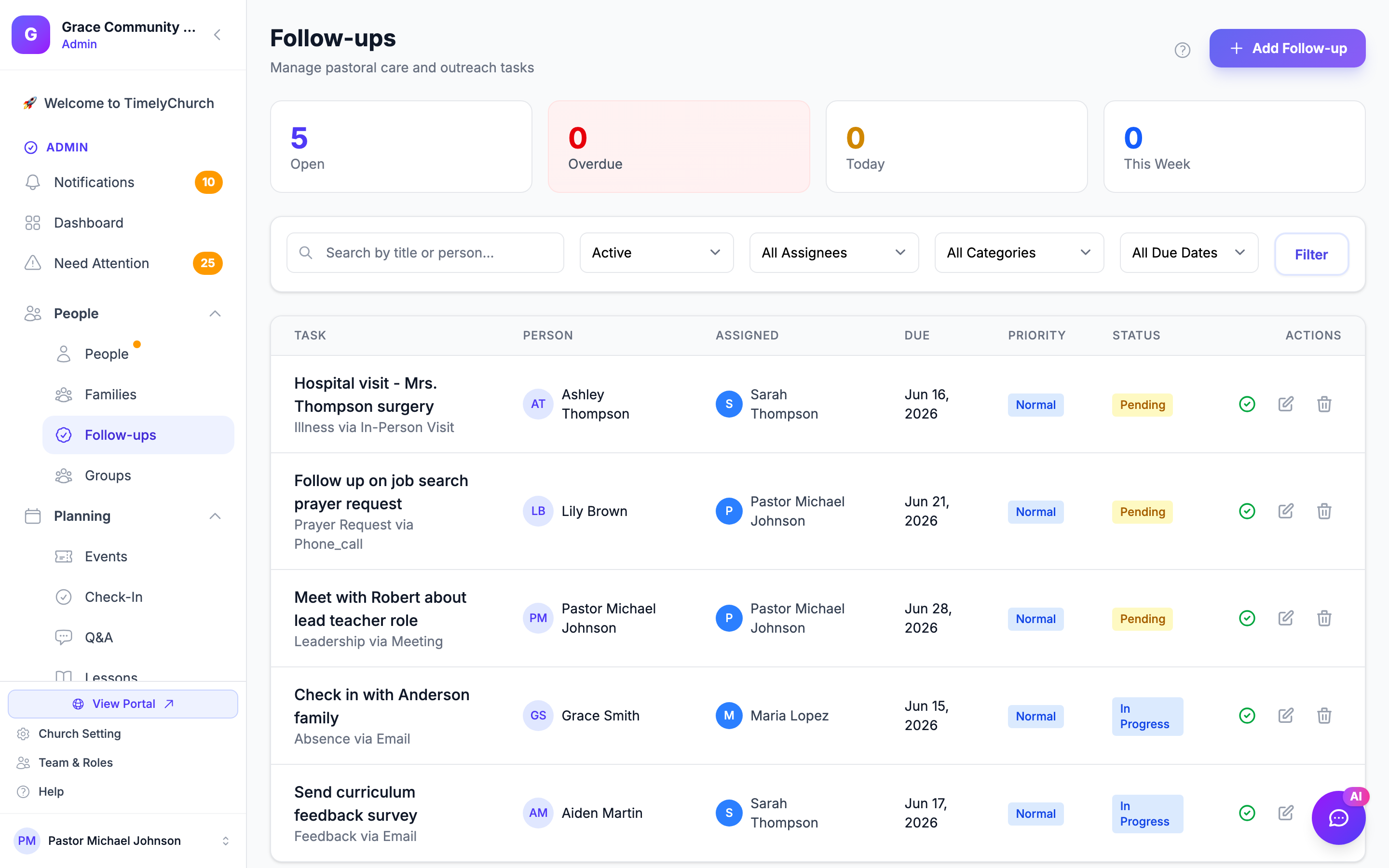Image resolution: width=1389 pixels, height=868 pixels.
Task: Click the Pending status for Lily Brown
Action: (x=1142, y=512)
